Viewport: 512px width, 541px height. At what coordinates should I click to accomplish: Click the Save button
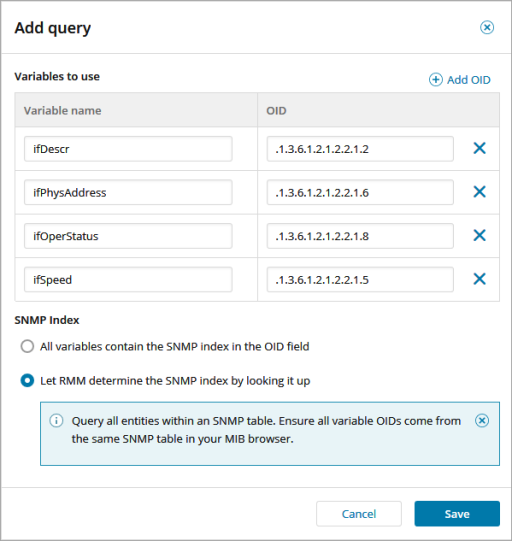coord(457,514)
